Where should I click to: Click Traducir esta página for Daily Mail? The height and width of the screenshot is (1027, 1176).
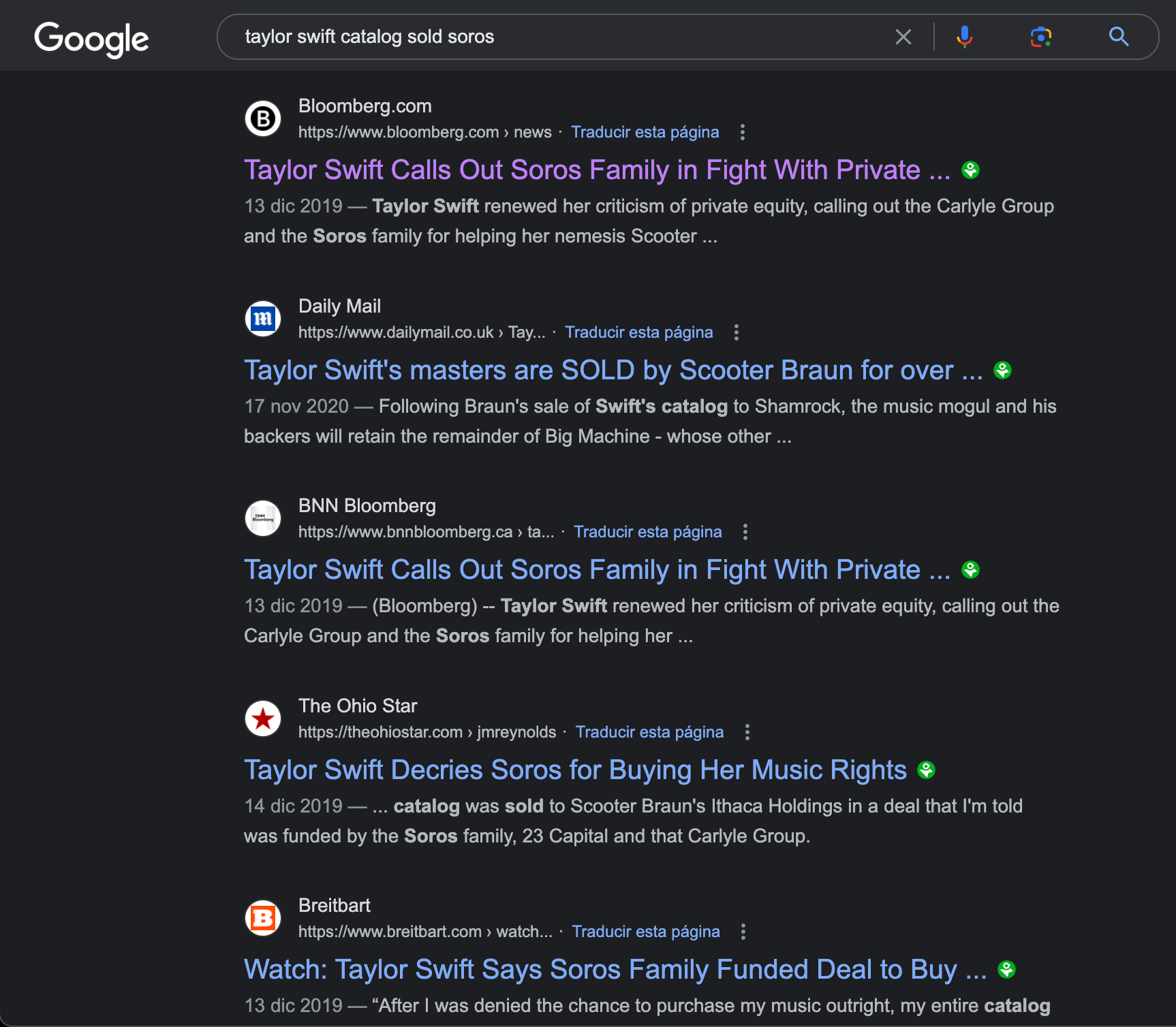(638, 332)
